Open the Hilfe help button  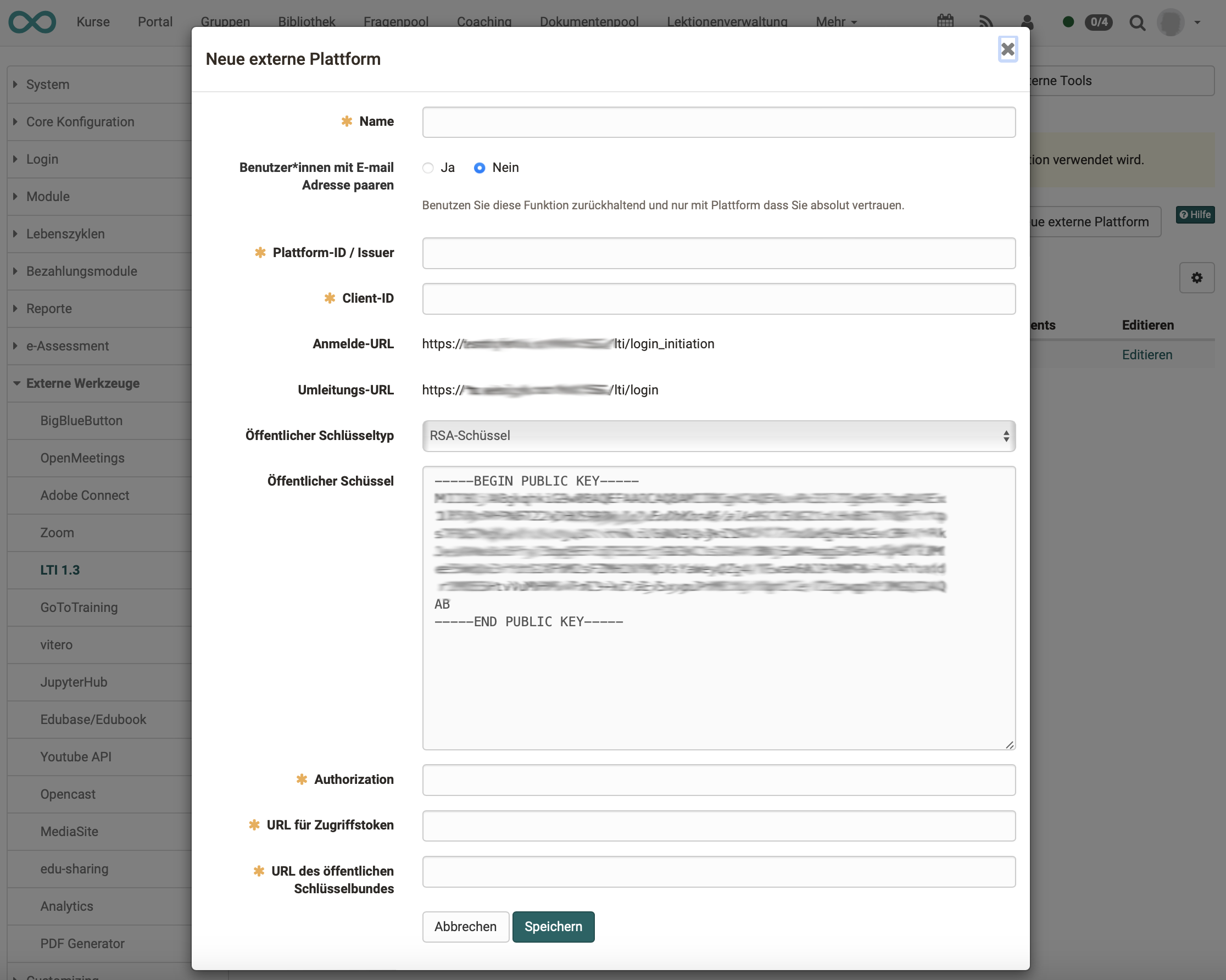click(x=1195, y=214)
